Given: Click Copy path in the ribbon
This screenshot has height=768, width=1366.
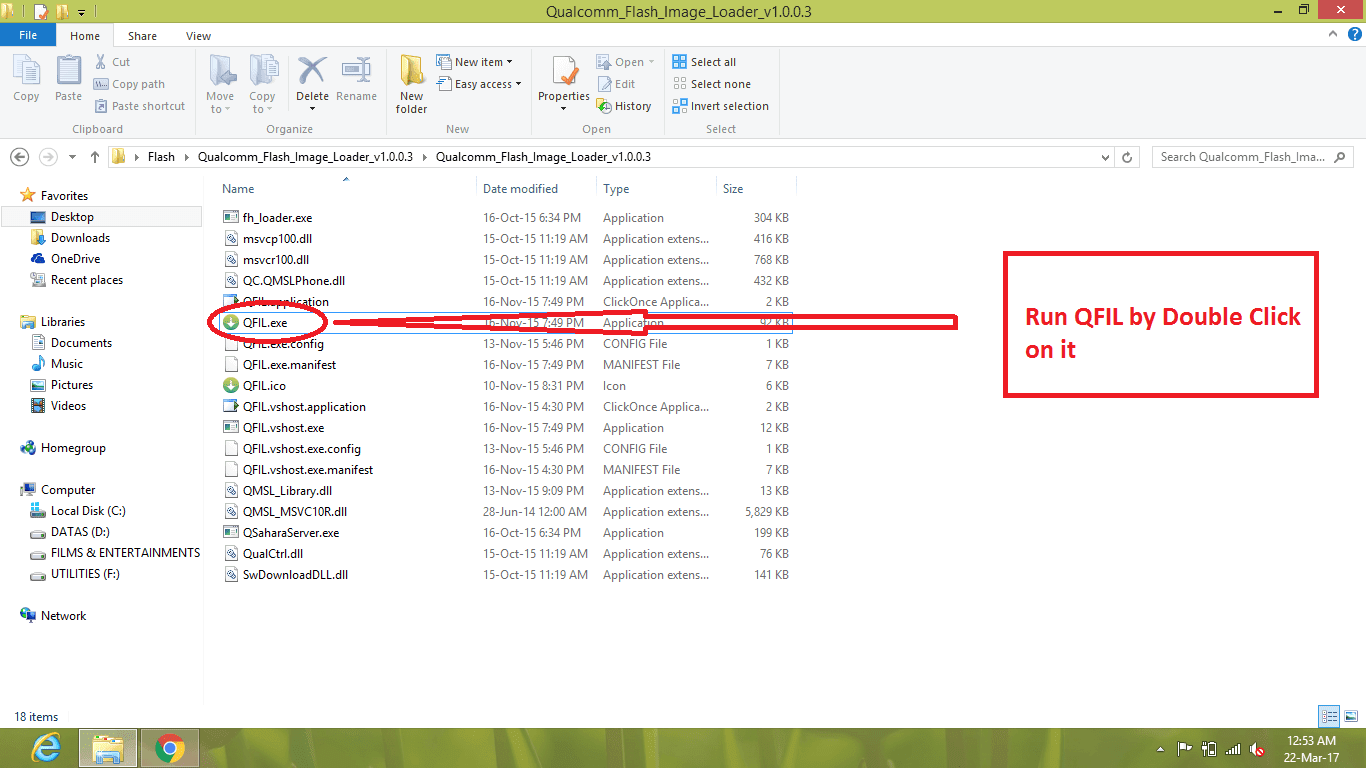Looking at the screenshot, I should (x=129, y=84).
